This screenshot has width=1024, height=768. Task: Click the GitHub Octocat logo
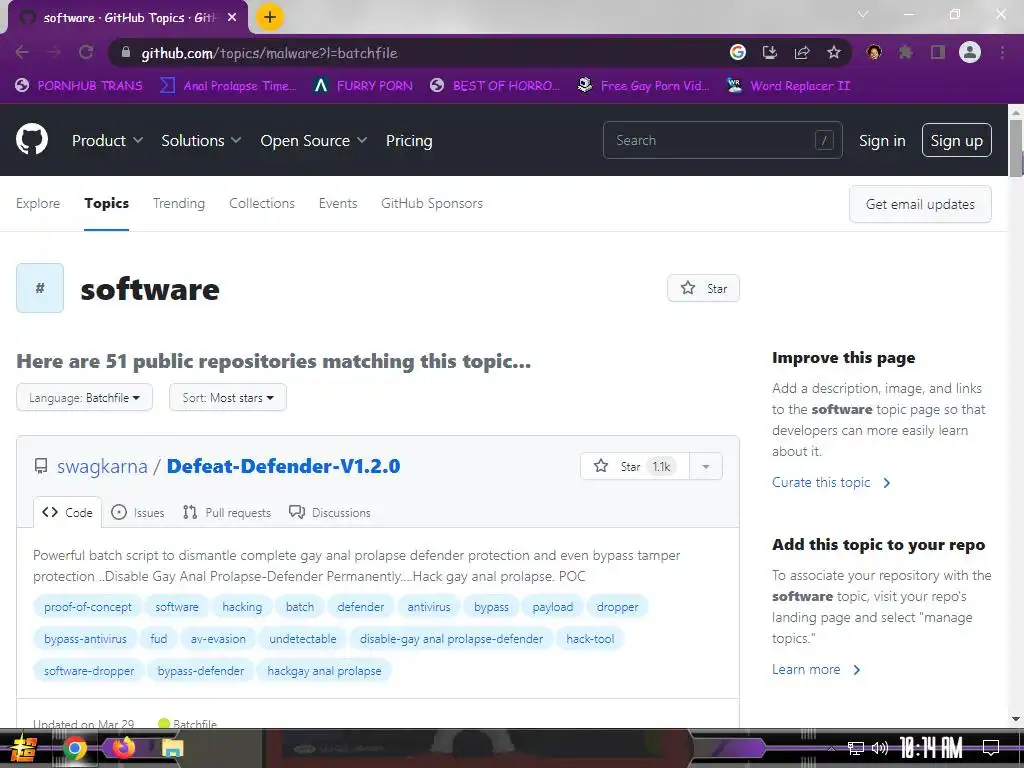coord(32,139)
